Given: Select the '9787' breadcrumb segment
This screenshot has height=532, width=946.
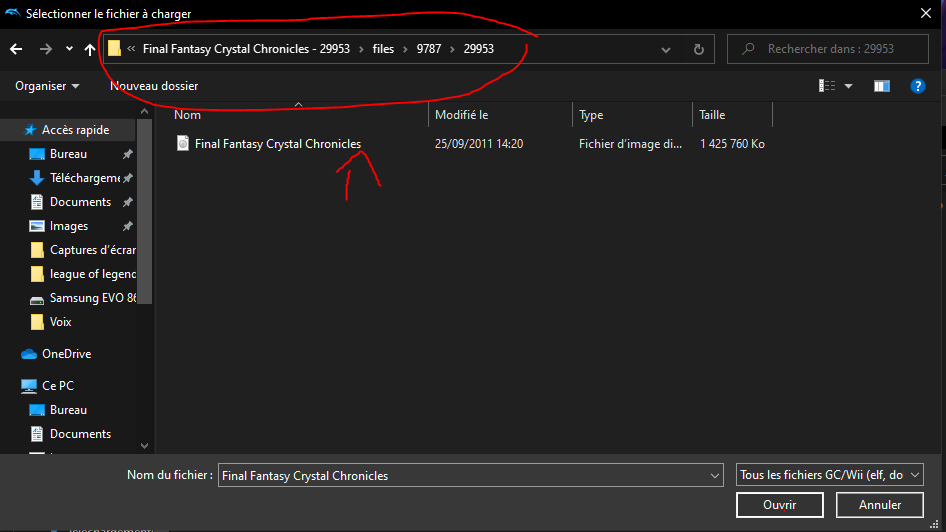Looking at the screenshot, I should [x=428, y=49].
